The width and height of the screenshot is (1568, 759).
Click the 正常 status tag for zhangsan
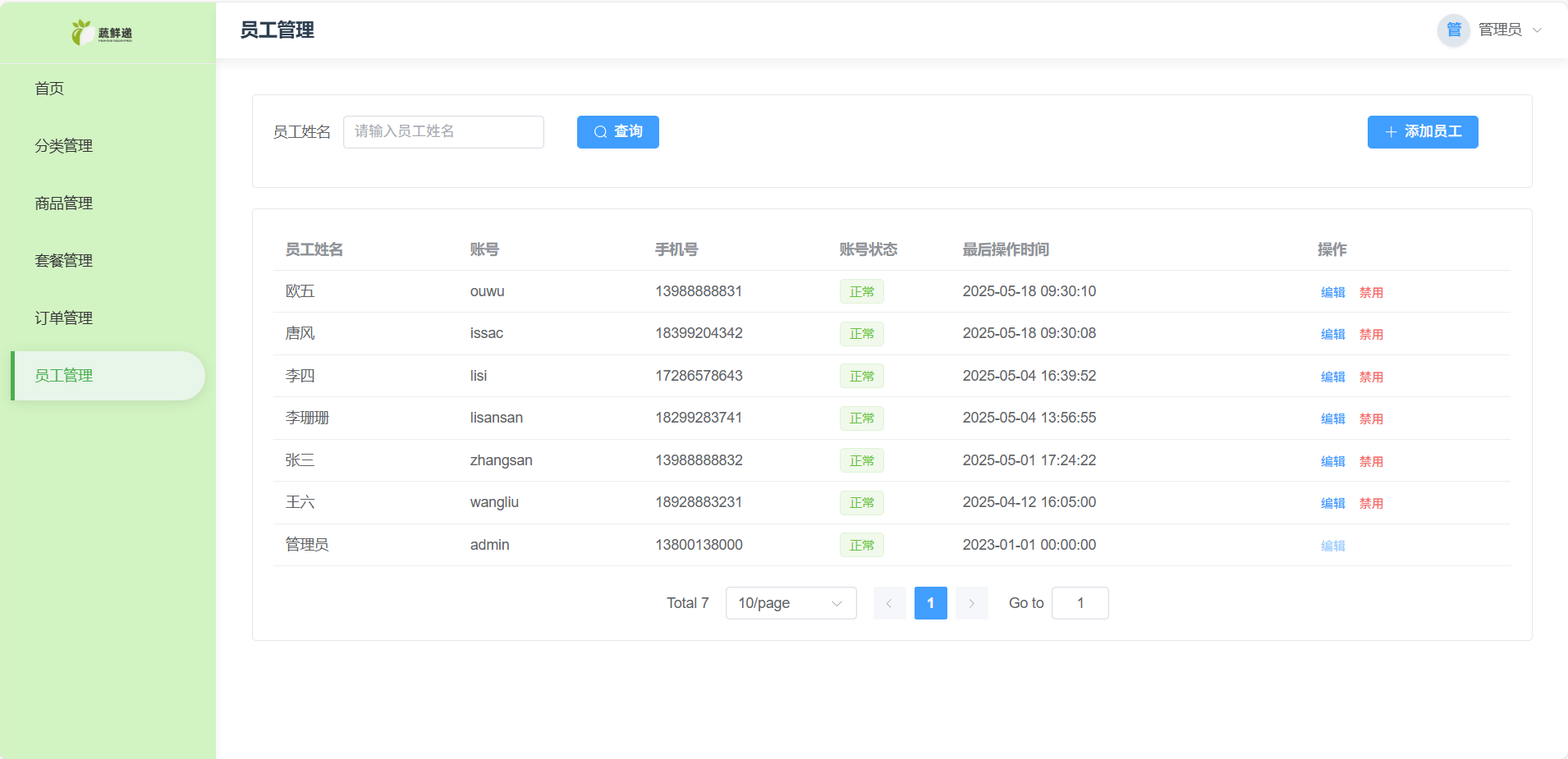point(861,460)
